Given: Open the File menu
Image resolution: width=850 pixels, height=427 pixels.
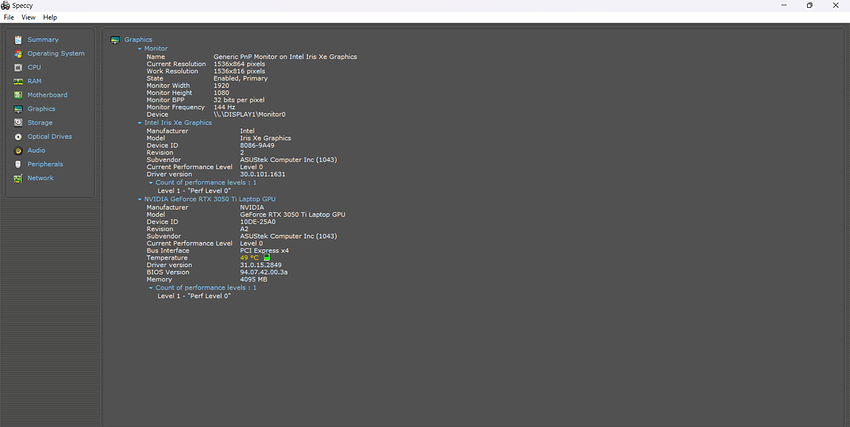Looking at the screenshot, I should 9,17.
